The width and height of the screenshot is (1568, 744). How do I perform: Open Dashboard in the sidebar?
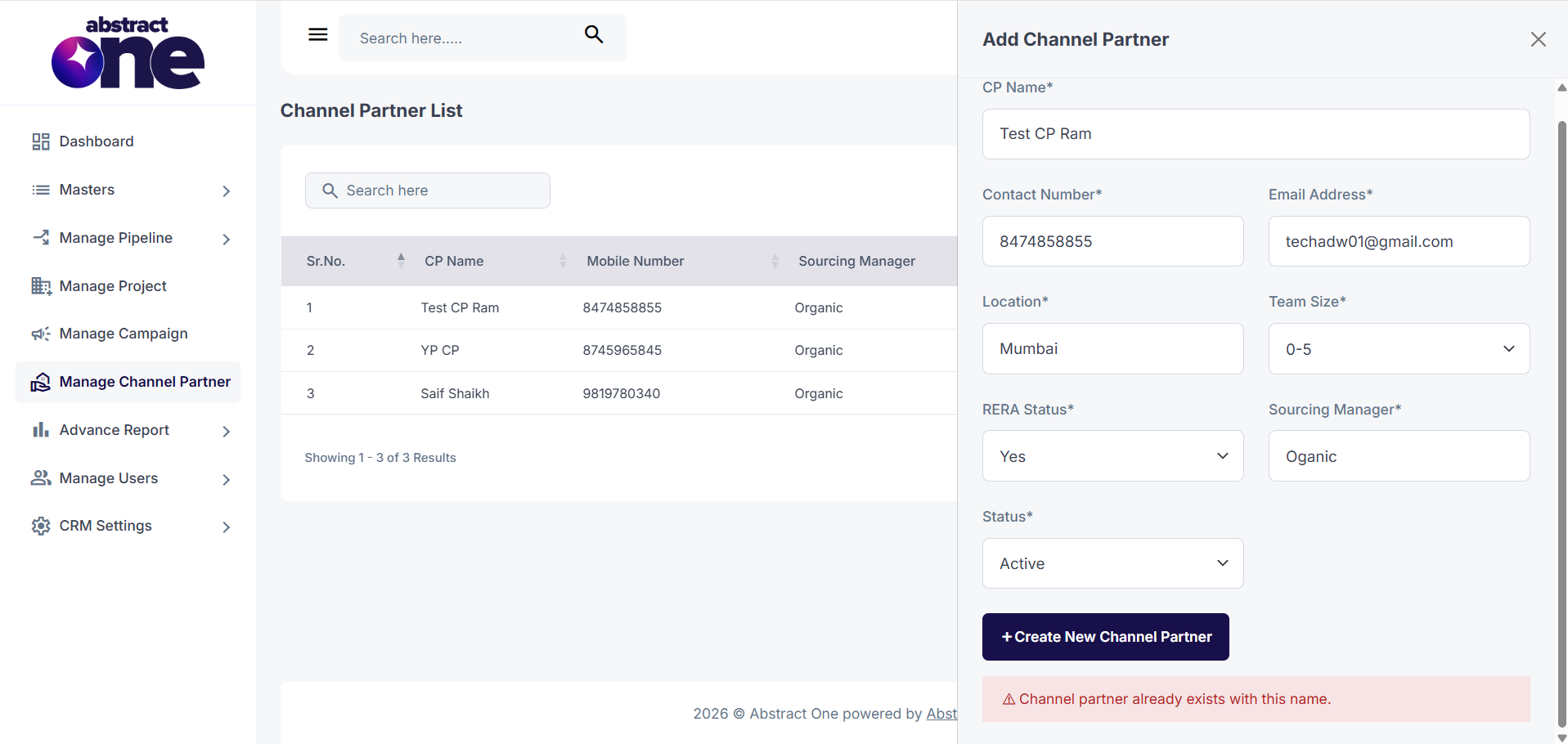click(97, 141)
